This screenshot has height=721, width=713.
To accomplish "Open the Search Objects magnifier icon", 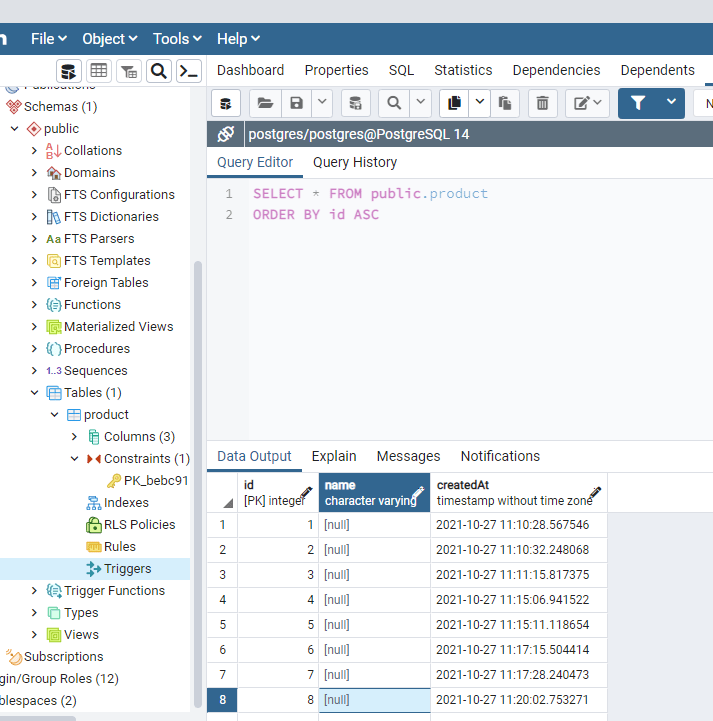I will click(159, 71).
